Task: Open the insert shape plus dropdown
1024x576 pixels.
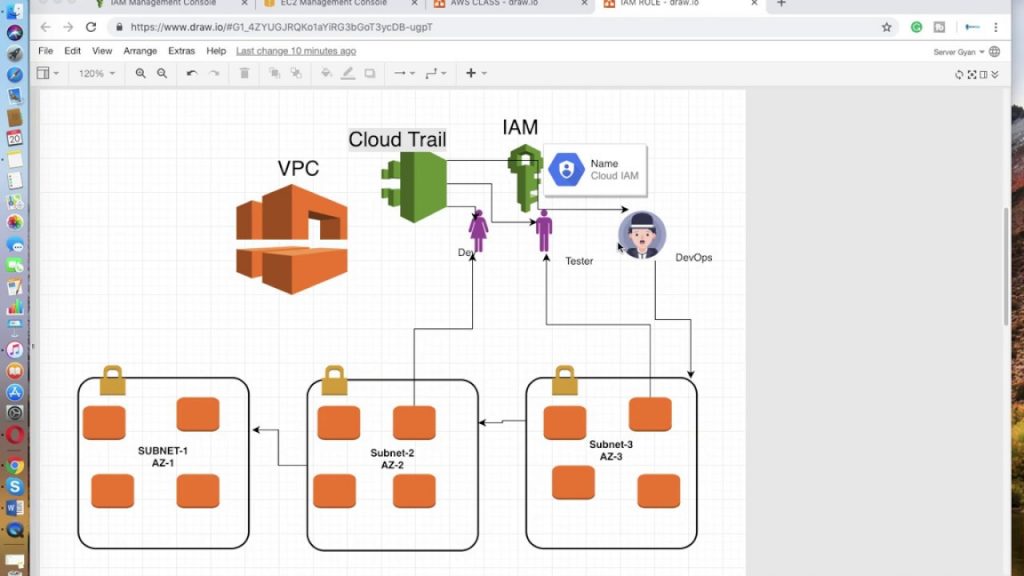Action: coord(472,73)
